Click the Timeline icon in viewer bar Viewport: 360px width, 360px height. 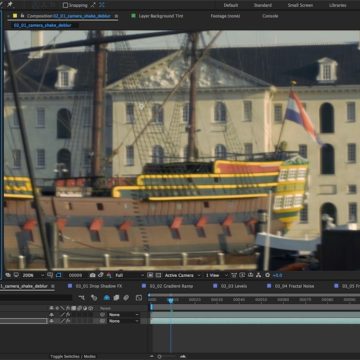[251, 275]
